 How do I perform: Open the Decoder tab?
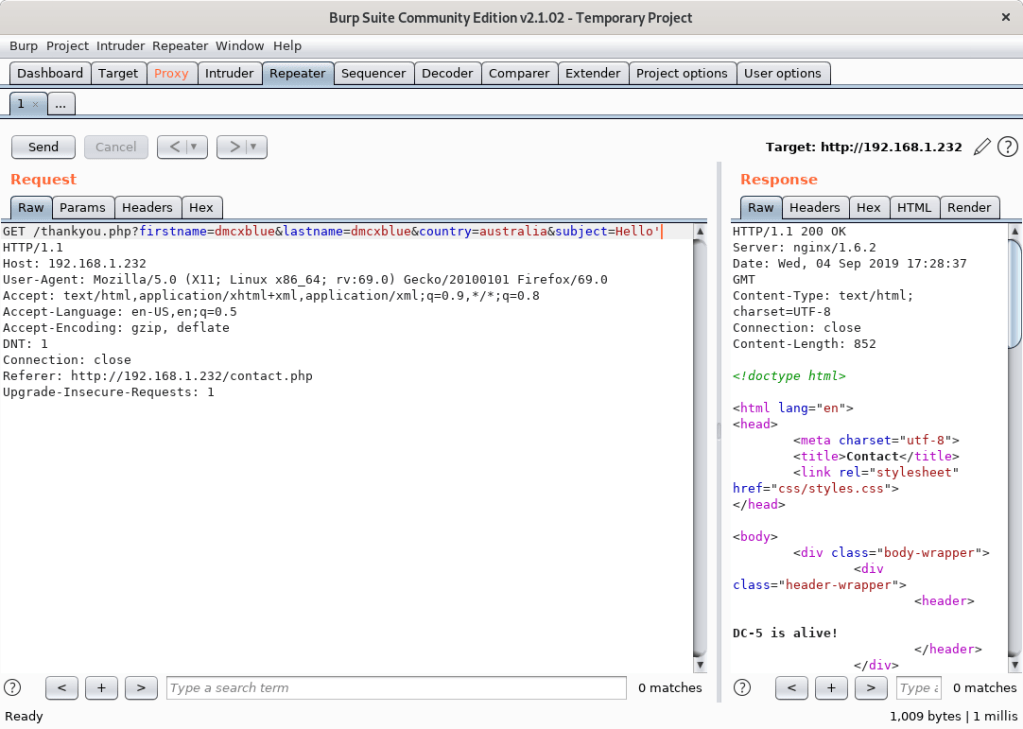click(x=447, y=73)
